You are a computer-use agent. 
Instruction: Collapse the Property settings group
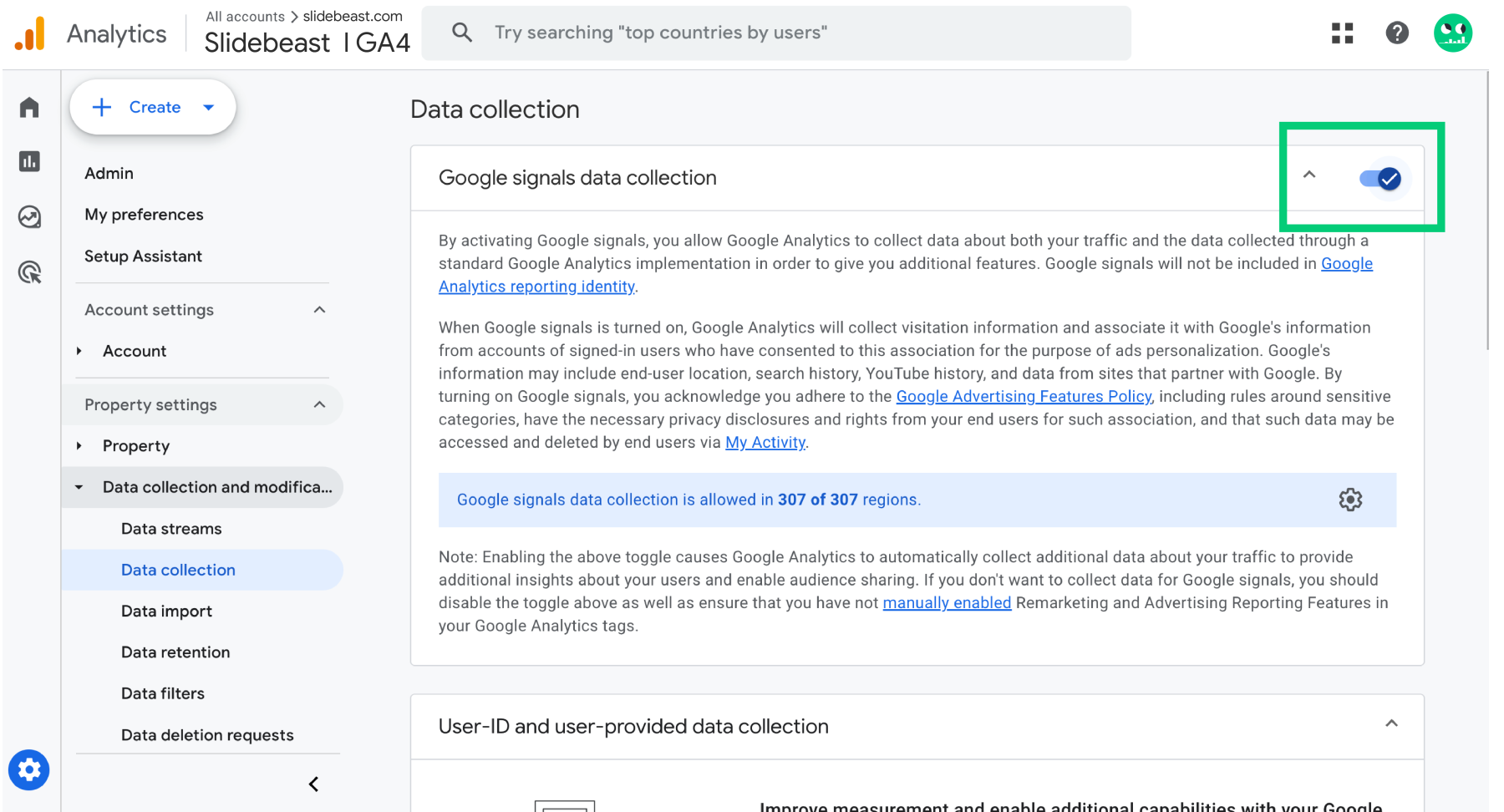click(319, 404)
